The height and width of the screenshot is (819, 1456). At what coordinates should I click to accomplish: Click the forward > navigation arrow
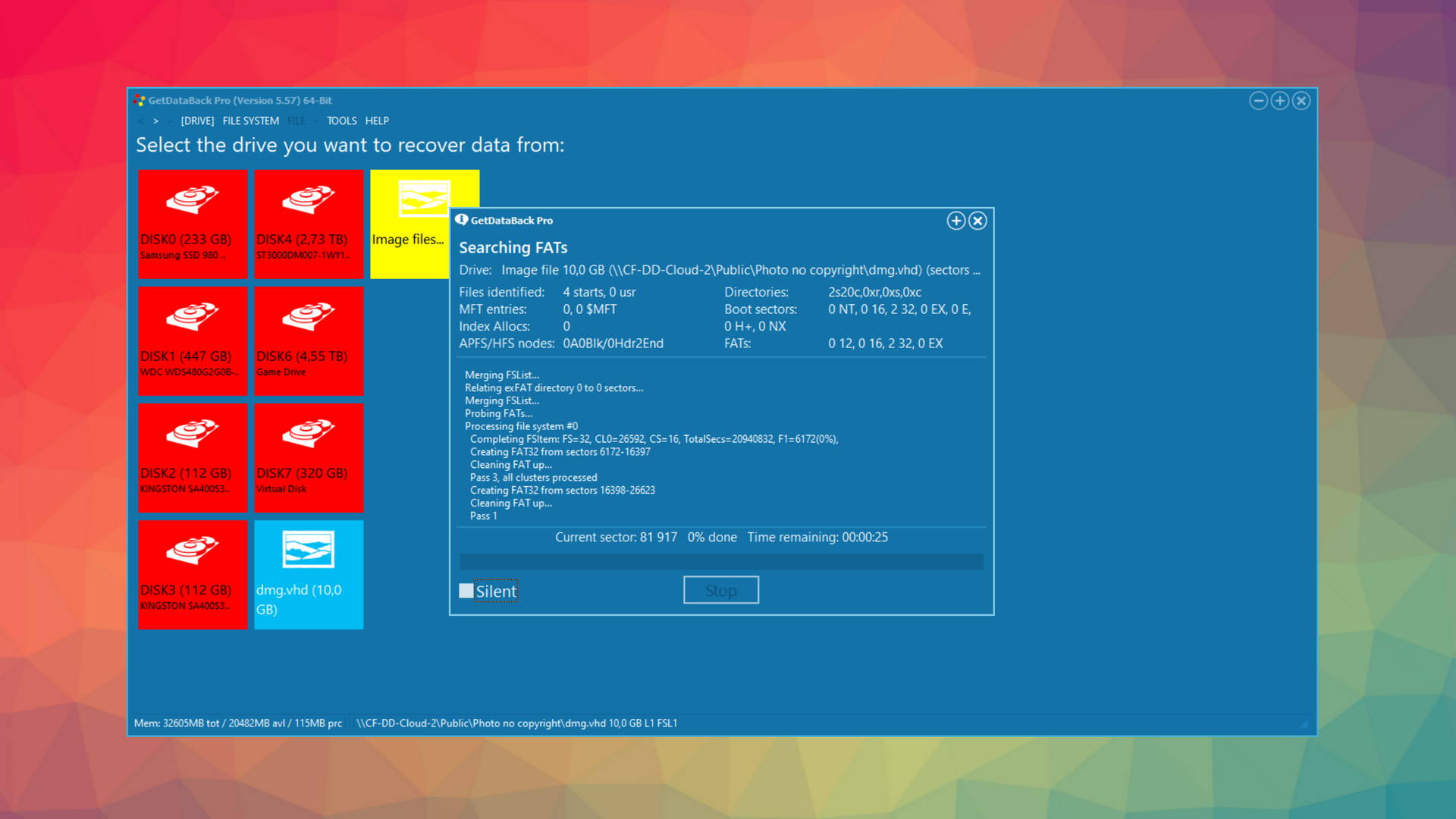pos(156,121)
